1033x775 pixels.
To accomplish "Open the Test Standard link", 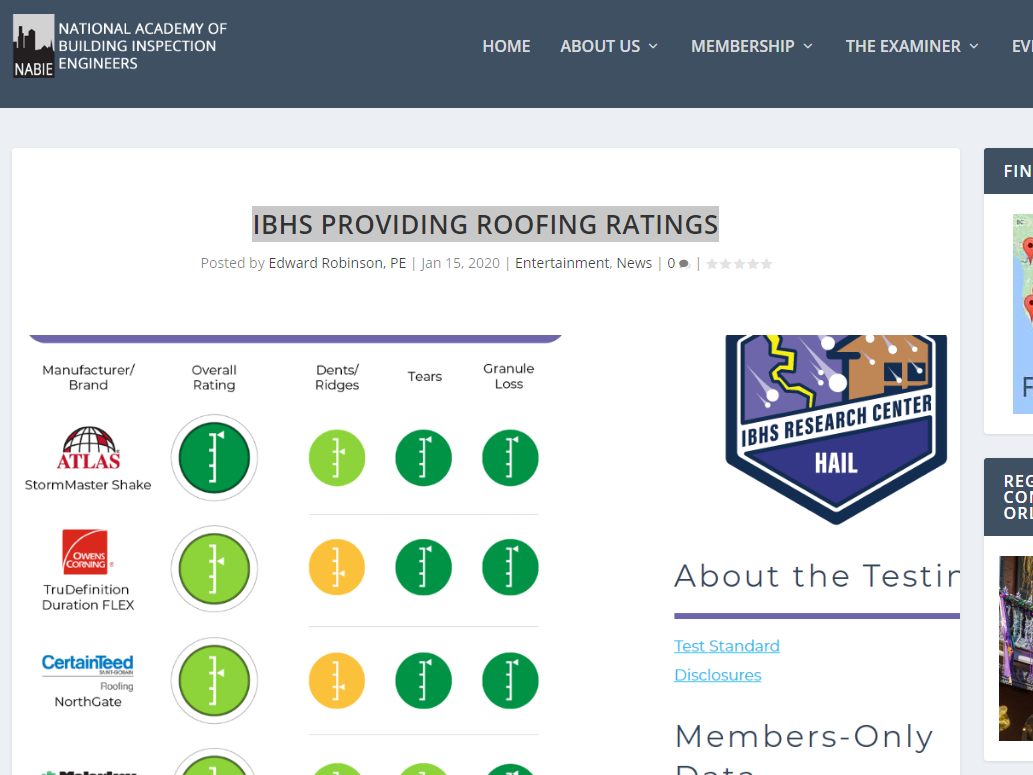I will tap(727, 646).
